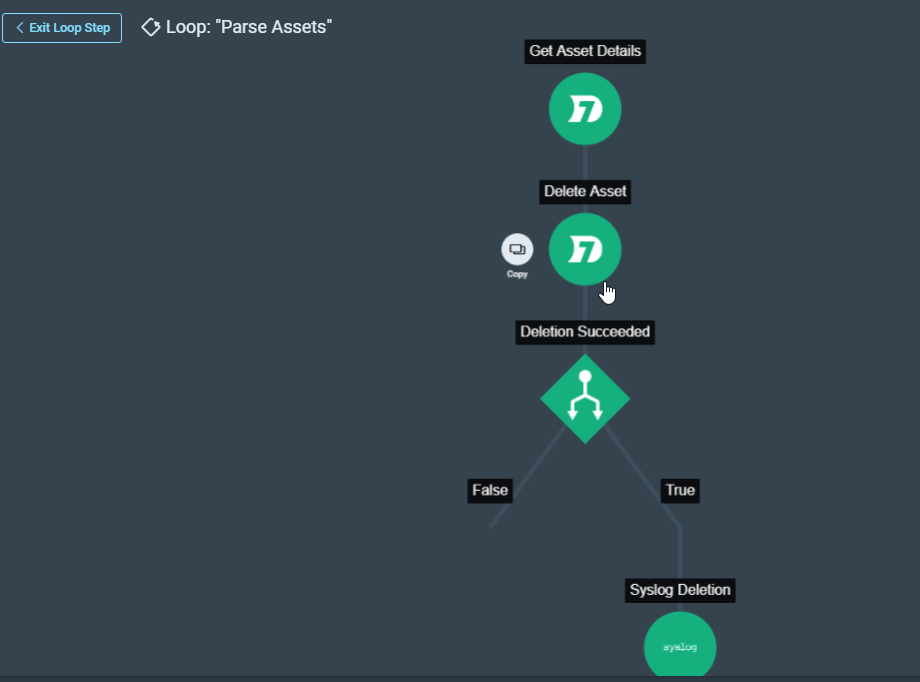Click the Delete Asset label
920x682 pixels.
[586, 191]
